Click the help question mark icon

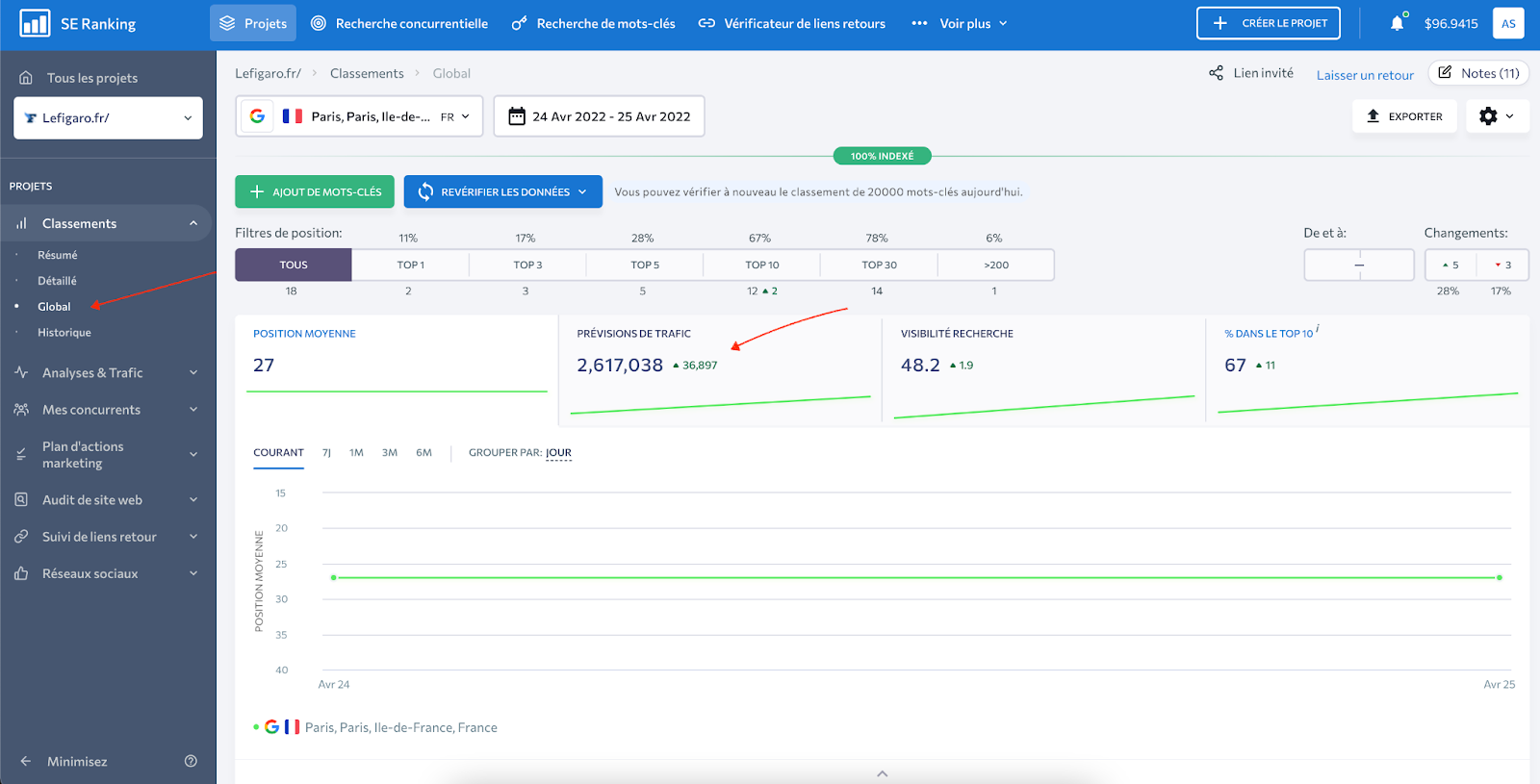pos(191,761)
